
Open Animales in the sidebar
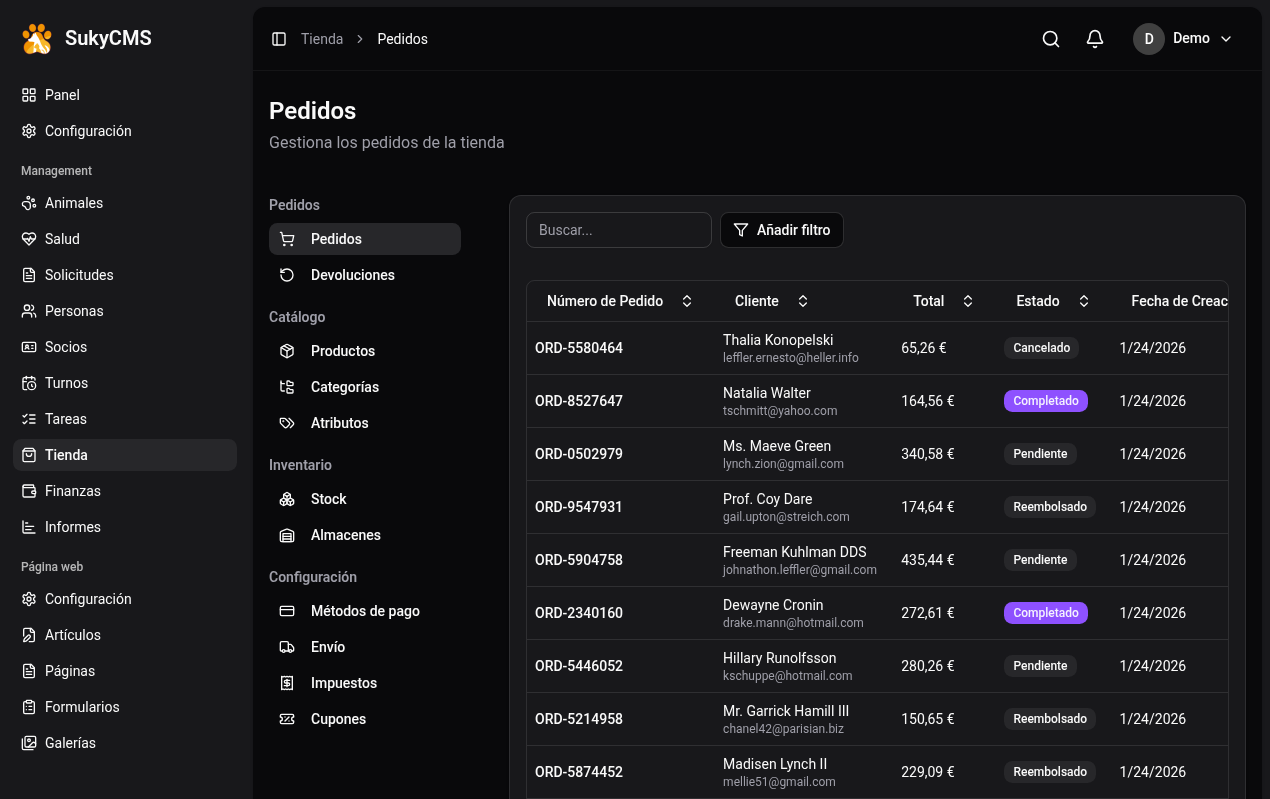(x=74, y=203)
